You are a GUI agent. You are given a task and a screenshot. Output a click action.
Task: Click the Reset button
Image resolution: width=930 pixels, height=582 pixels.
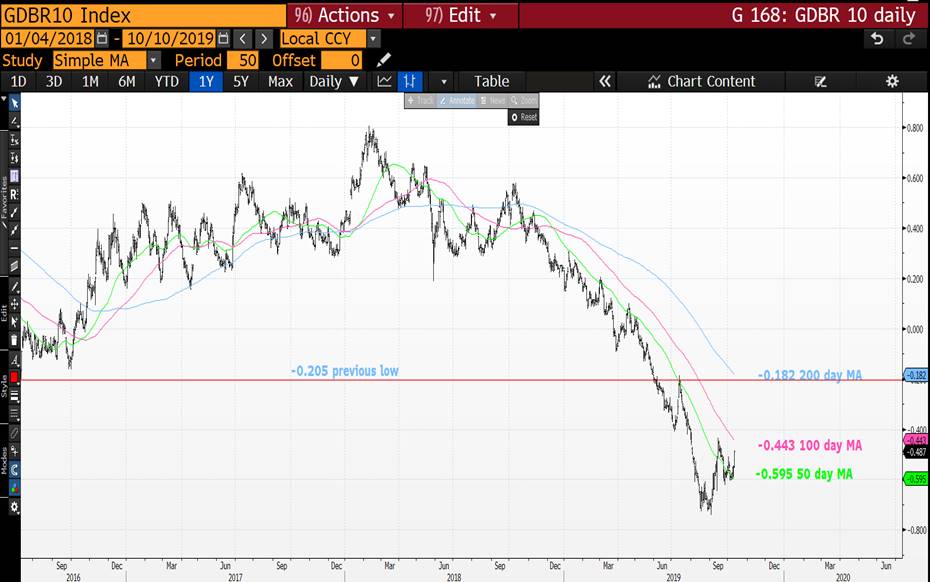pos(524,117)
